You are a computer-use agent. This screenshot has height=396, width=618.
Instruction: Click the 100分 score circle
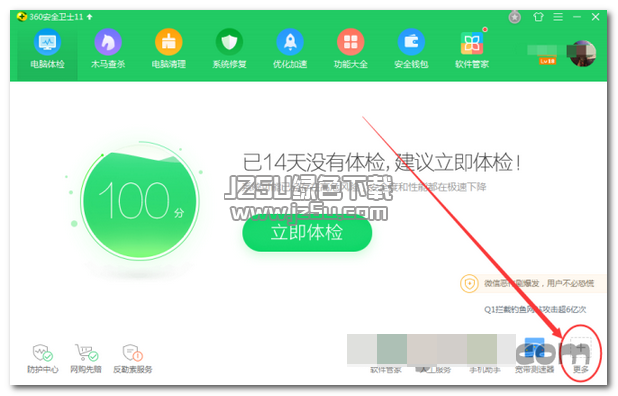[140, 201]
